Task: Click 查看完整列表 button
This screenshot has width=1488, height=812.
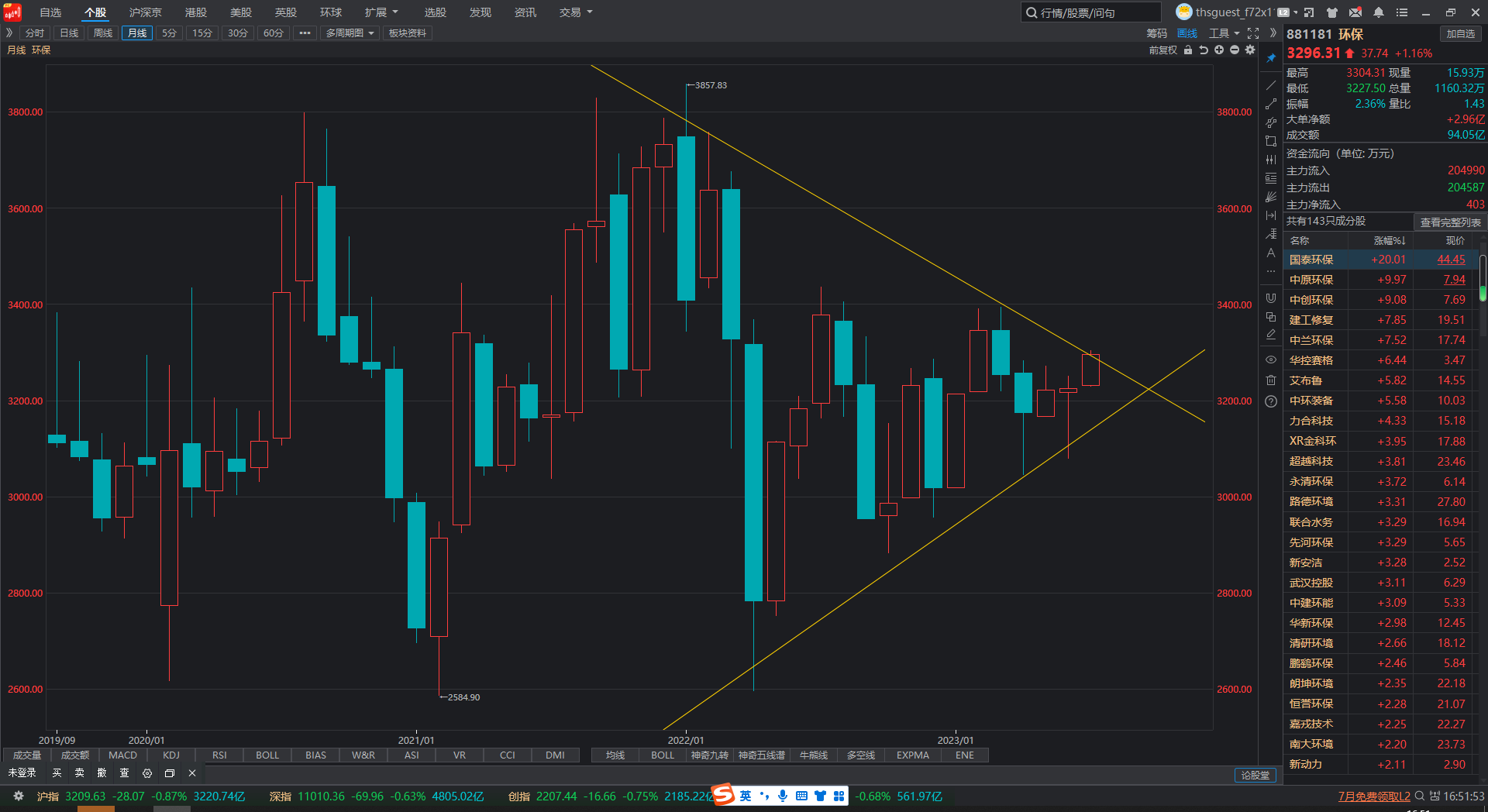Action: (1450, 222)
